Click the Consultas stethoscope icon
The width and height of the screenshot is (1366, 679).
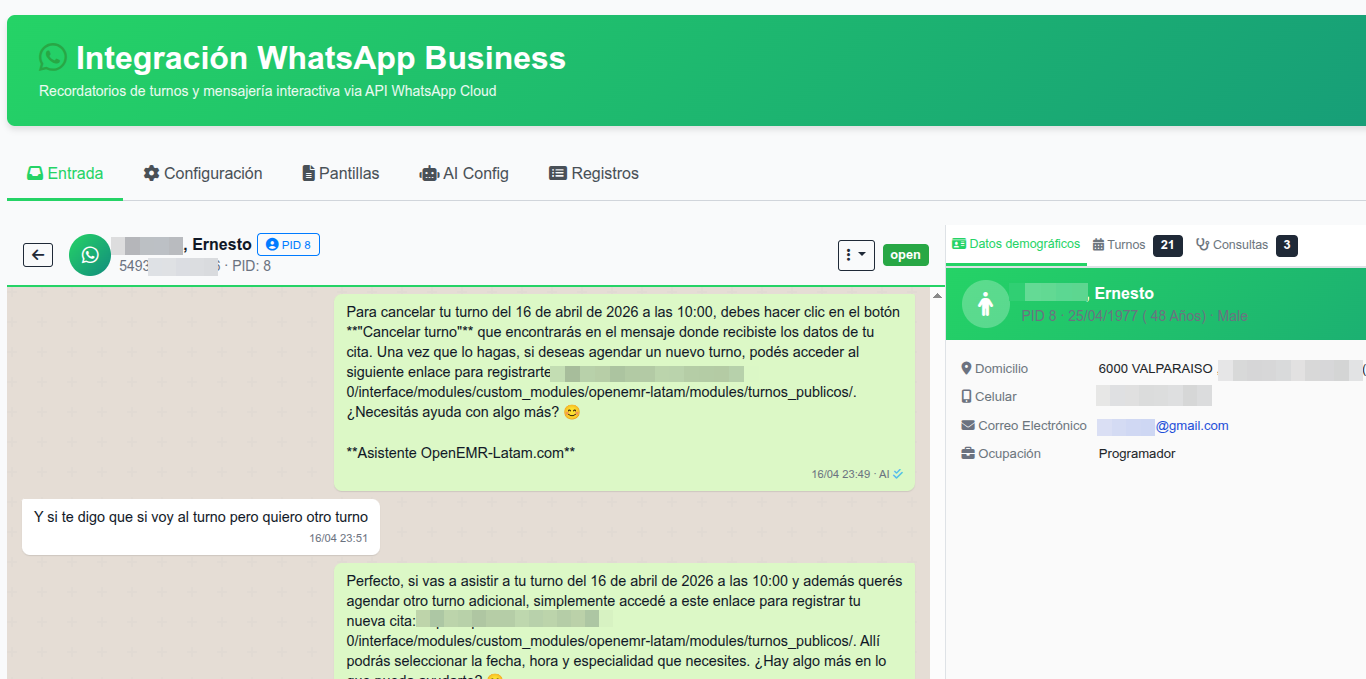coord(1203,245)
